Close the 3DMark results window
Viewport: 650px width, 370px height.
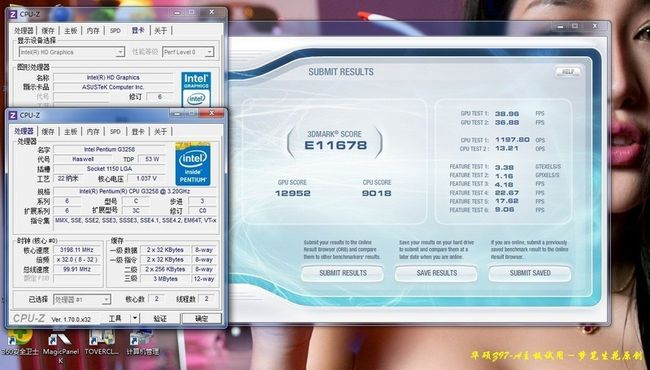(595, 27)
